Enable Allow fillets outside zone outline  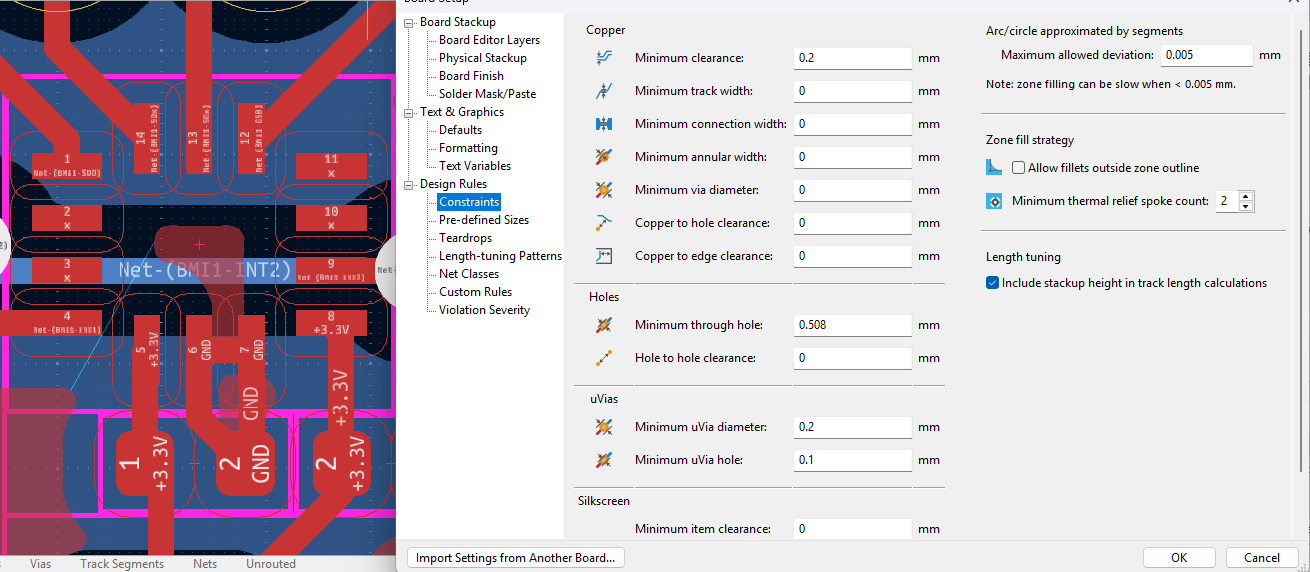pyautogui.click(x=1019, y=168)
